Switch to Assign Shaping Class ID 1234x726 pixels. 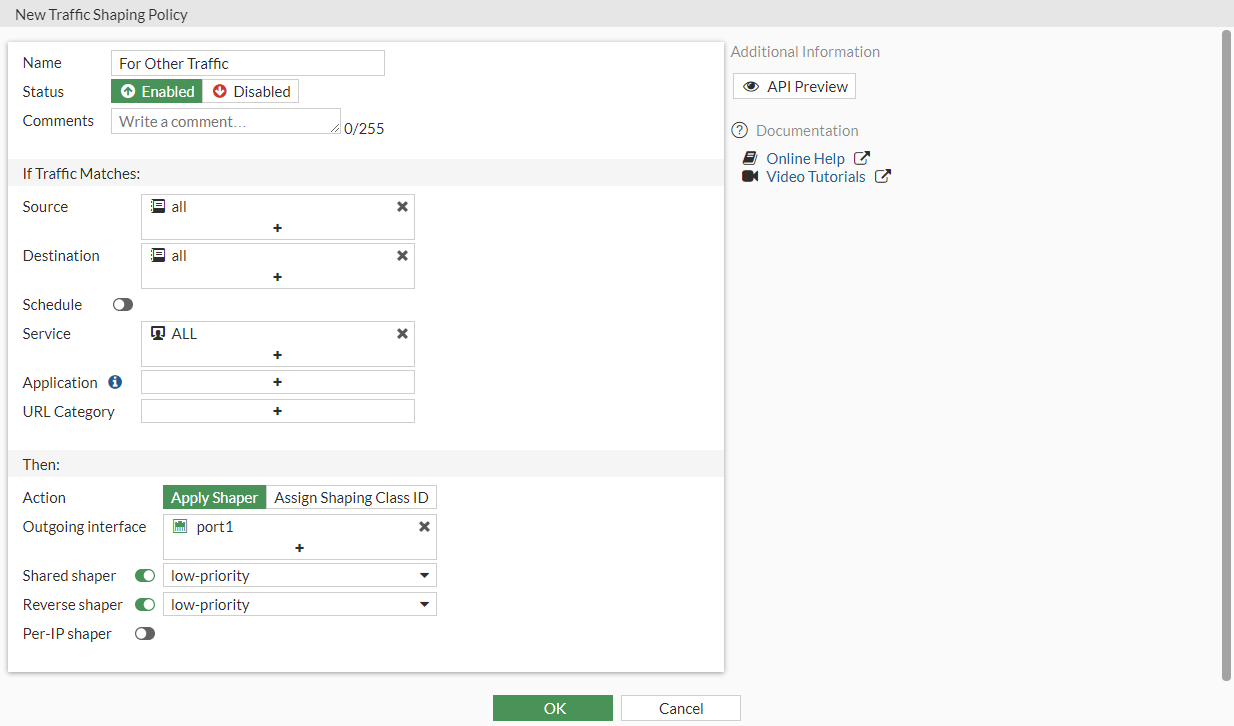tap(351, 497)
